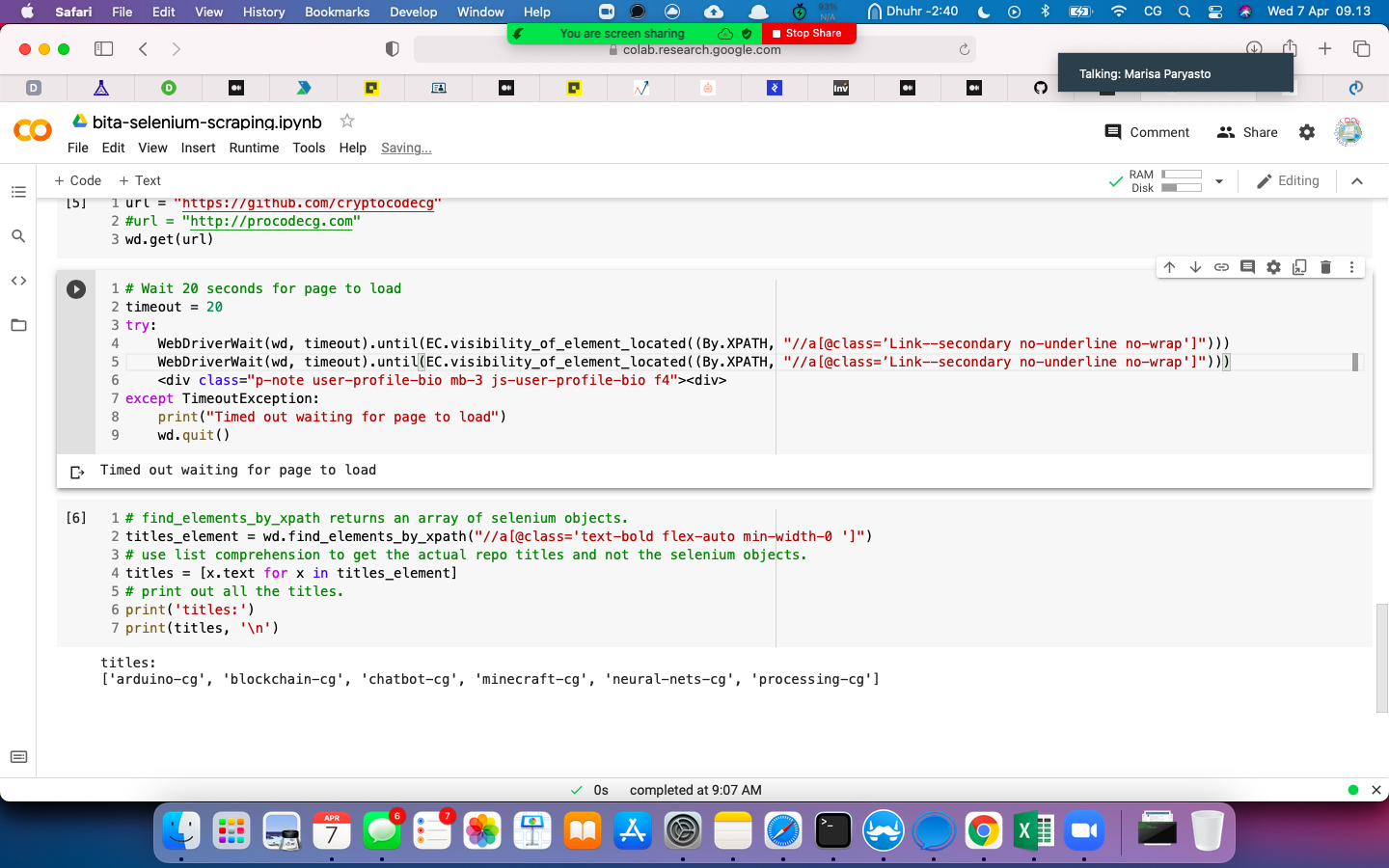Screen dimensions: 1389x868
Task: Add a comment to the selected cell
Action: tap(1247, 267)
